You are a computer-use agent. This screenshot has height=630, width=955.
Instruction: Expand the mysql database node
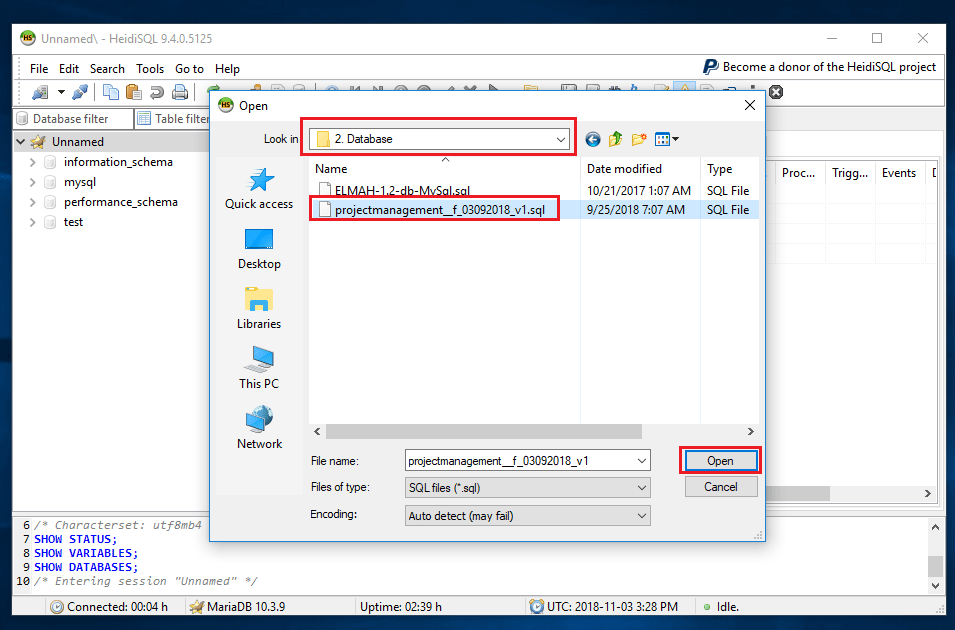point(33,182)
